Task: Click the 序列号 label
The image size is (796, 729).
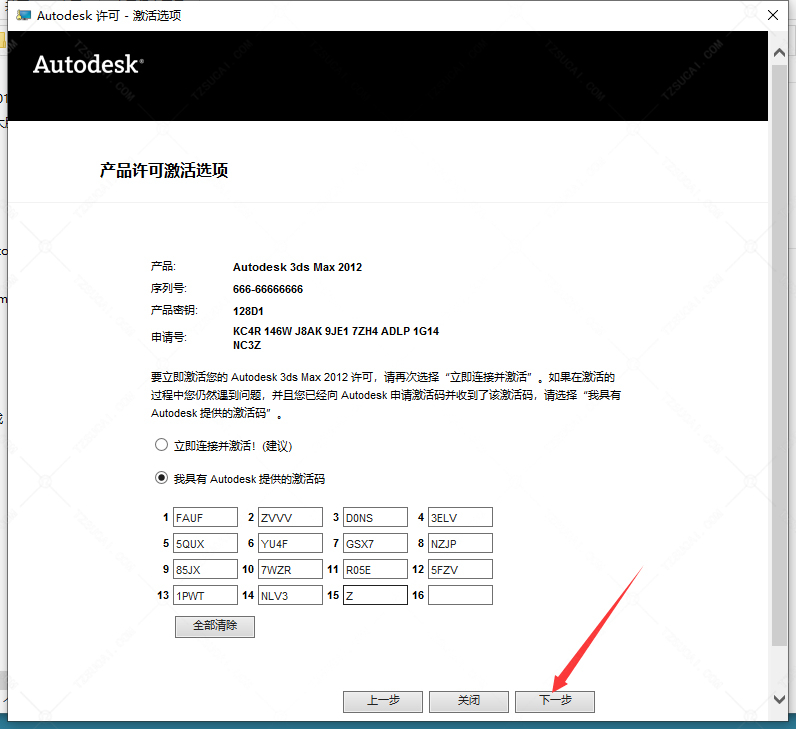Action: pos(169,289)
